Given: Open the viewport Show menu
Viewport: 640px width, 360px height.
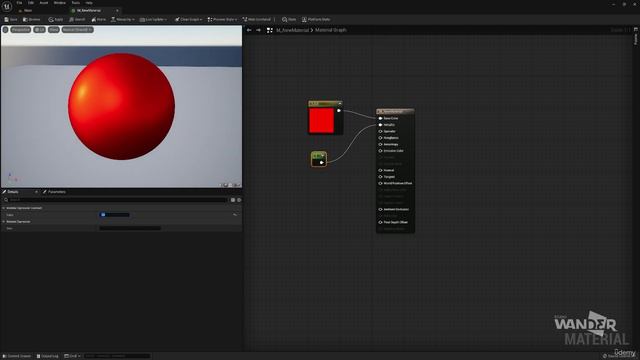Looking at the screenshot, I should pos(53,30).
